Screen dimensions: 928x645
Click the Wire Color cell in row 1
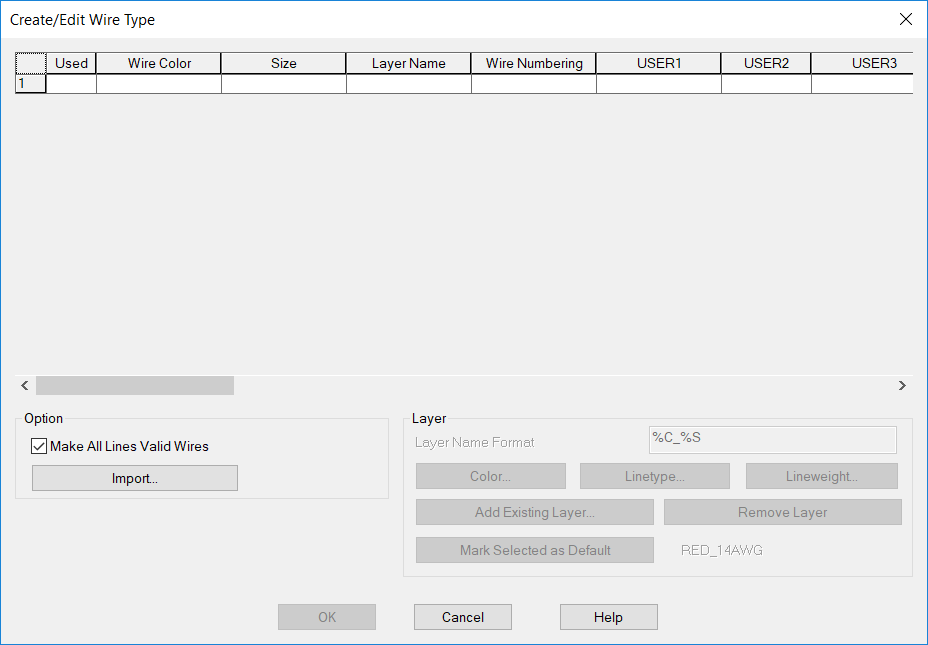tap(159, 83)
